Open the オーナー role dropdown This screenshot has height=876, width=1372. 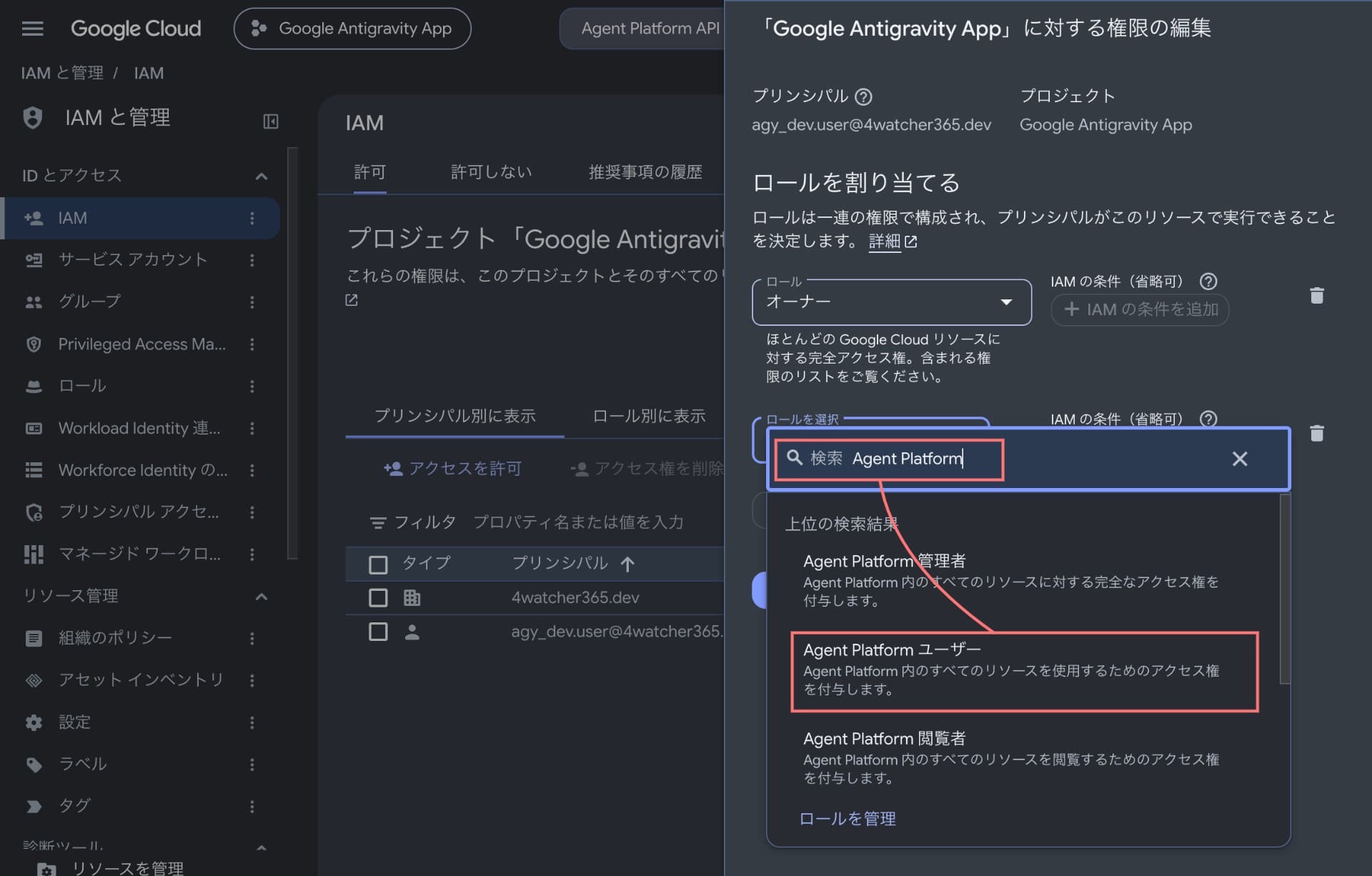pos(891,302)
